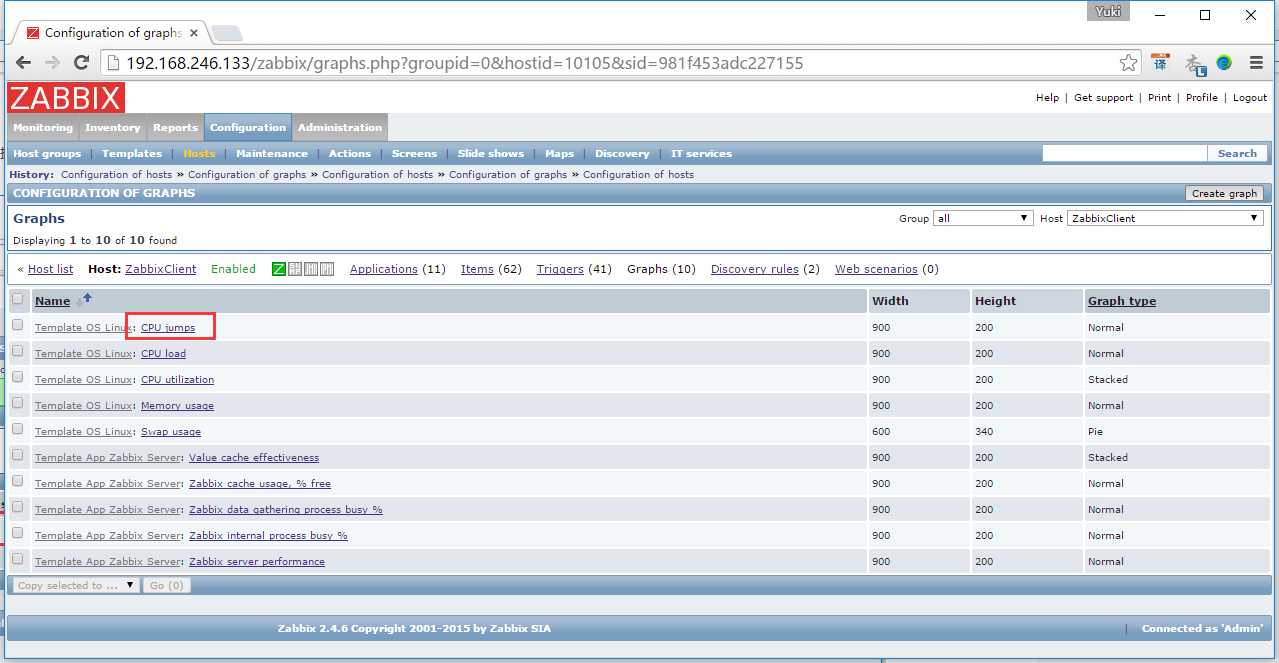Open the translate extension icon
1279x663 pixels.
(x=1160, y=62)
